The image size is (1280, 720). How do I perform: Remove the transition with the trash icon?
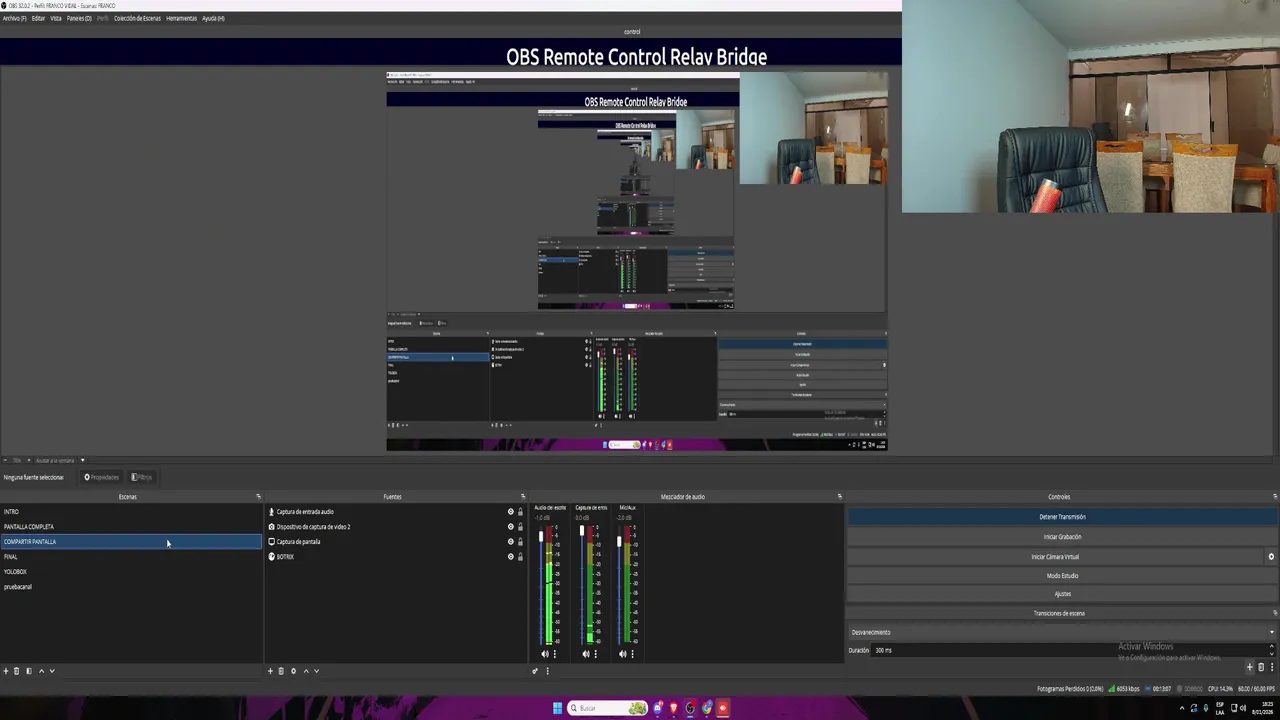click(1261, 667)
